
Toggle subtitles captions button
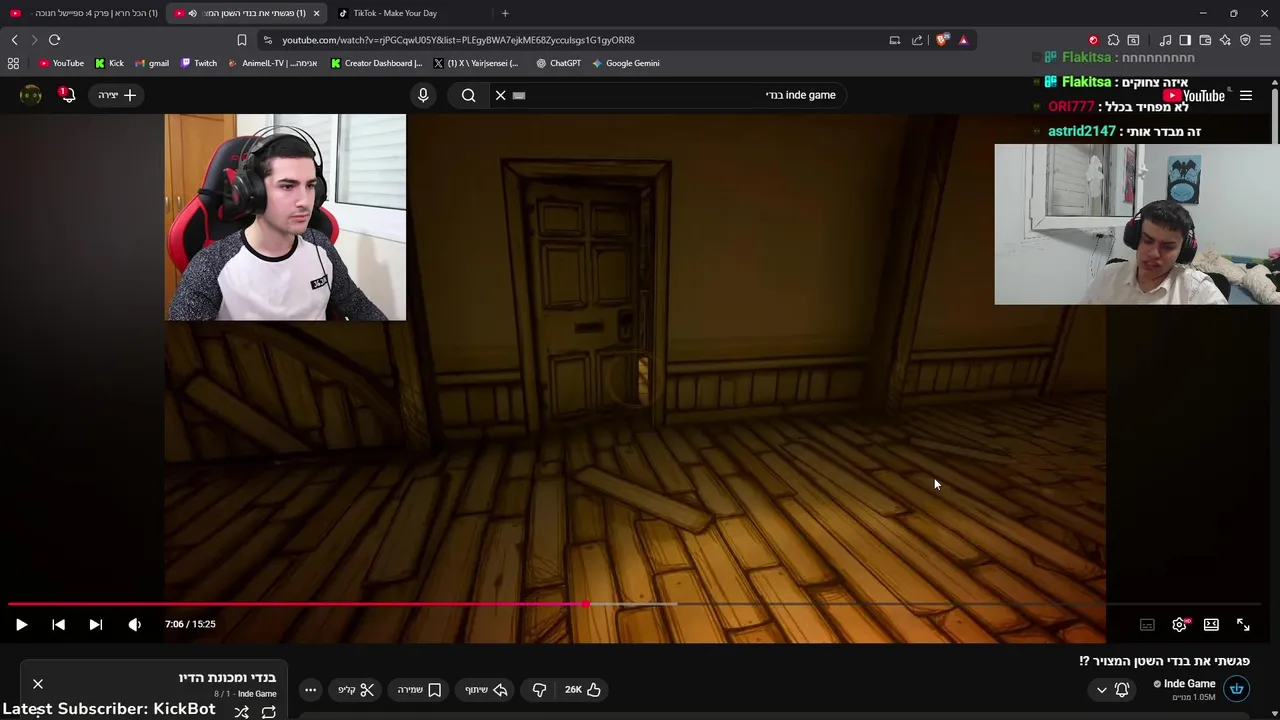[1147, 624]
